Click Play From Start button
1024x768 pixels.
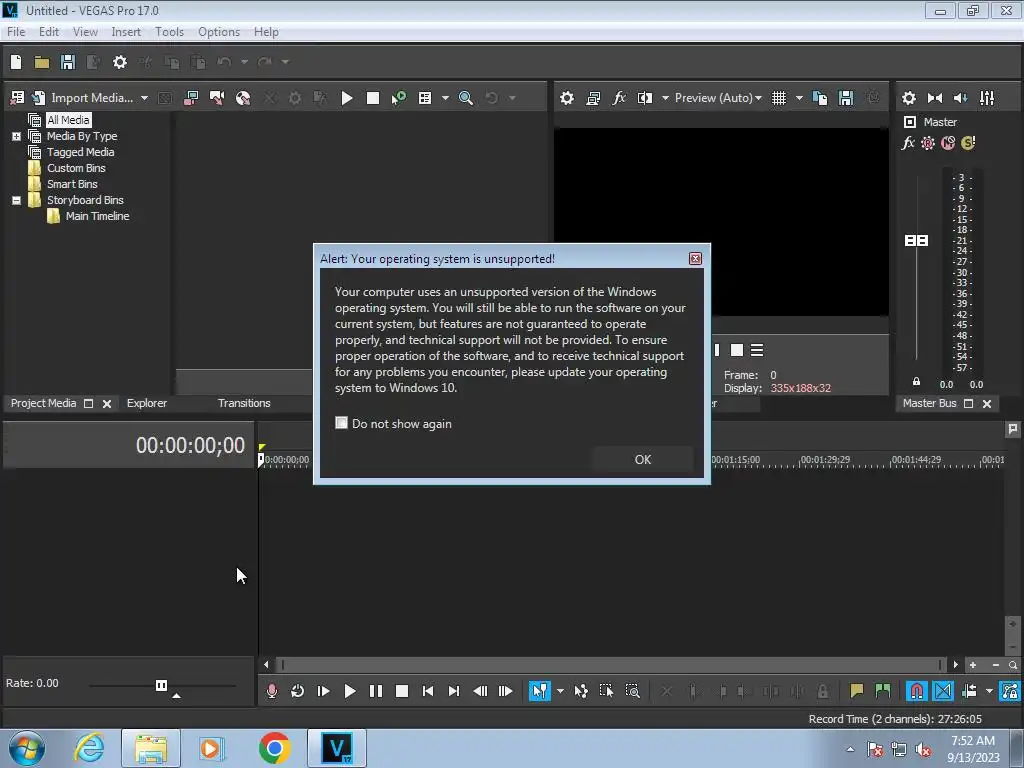click(x=323, y=691)
